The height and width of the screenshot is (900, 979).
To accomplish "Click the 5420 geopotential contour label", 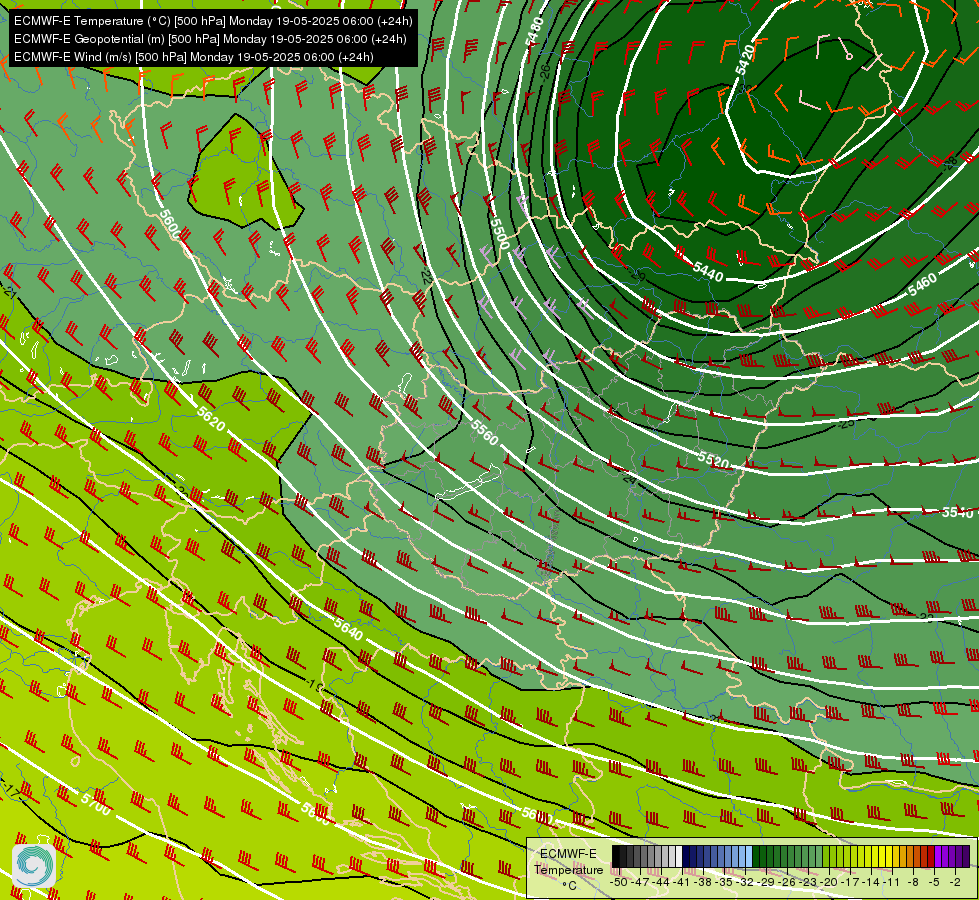I will [744, 59].
